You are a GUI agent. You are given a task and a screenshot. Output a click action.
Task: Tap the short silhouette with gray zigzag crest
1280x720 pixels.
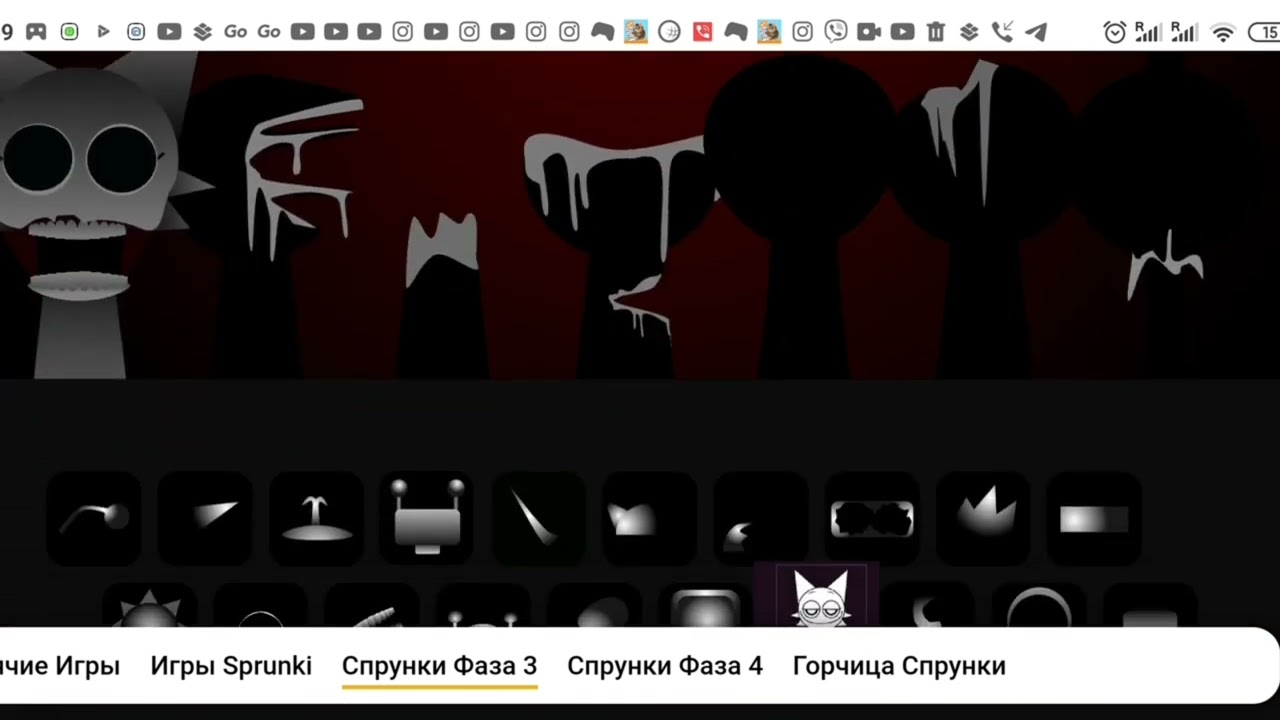(x=440, y=295)
